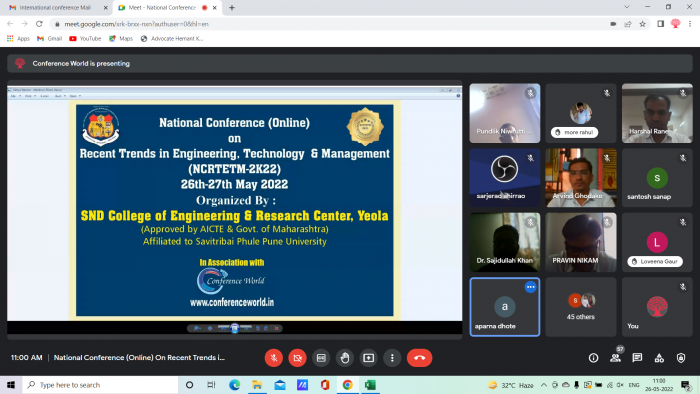Leave the call with red hangup button
The height and width of the screenshot is (394, 700).
419,358
